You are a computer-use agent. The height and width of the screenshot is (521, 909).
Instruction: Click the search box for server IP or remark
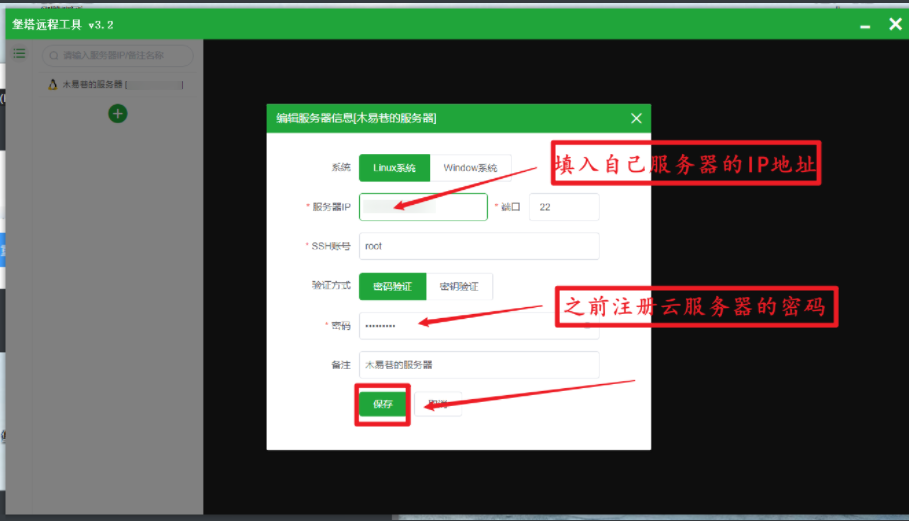[118, 56]
